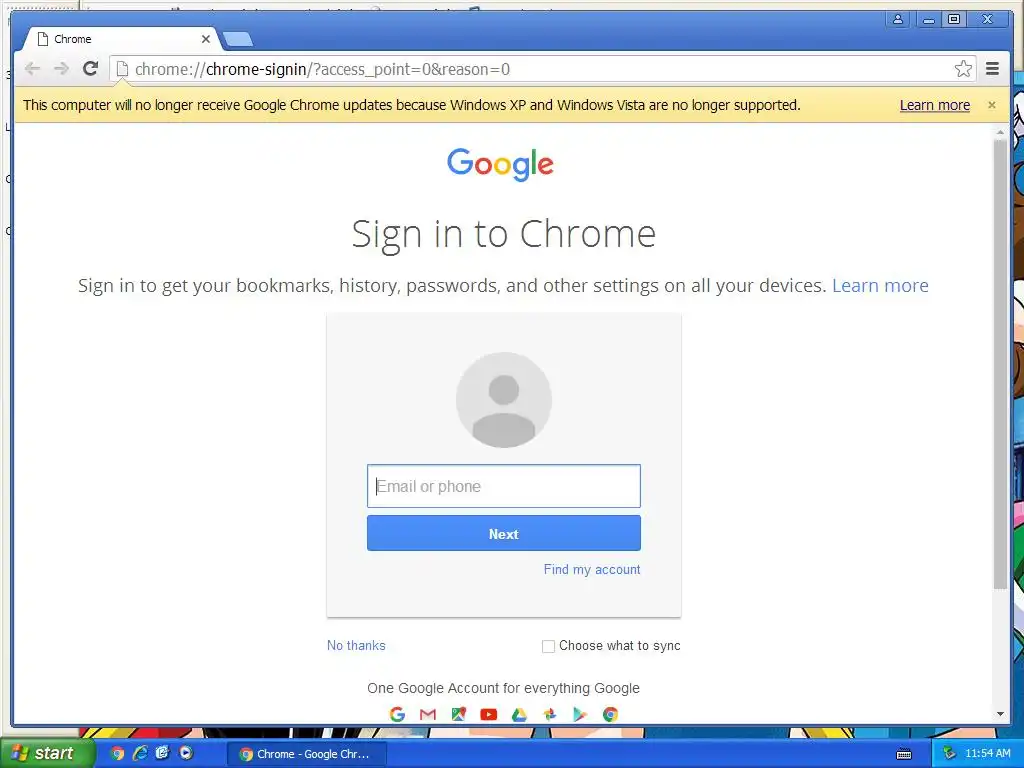The height and width of the screenshot is (768, 1024).
Task: Reload the current page
Action: tap(91, 69)
